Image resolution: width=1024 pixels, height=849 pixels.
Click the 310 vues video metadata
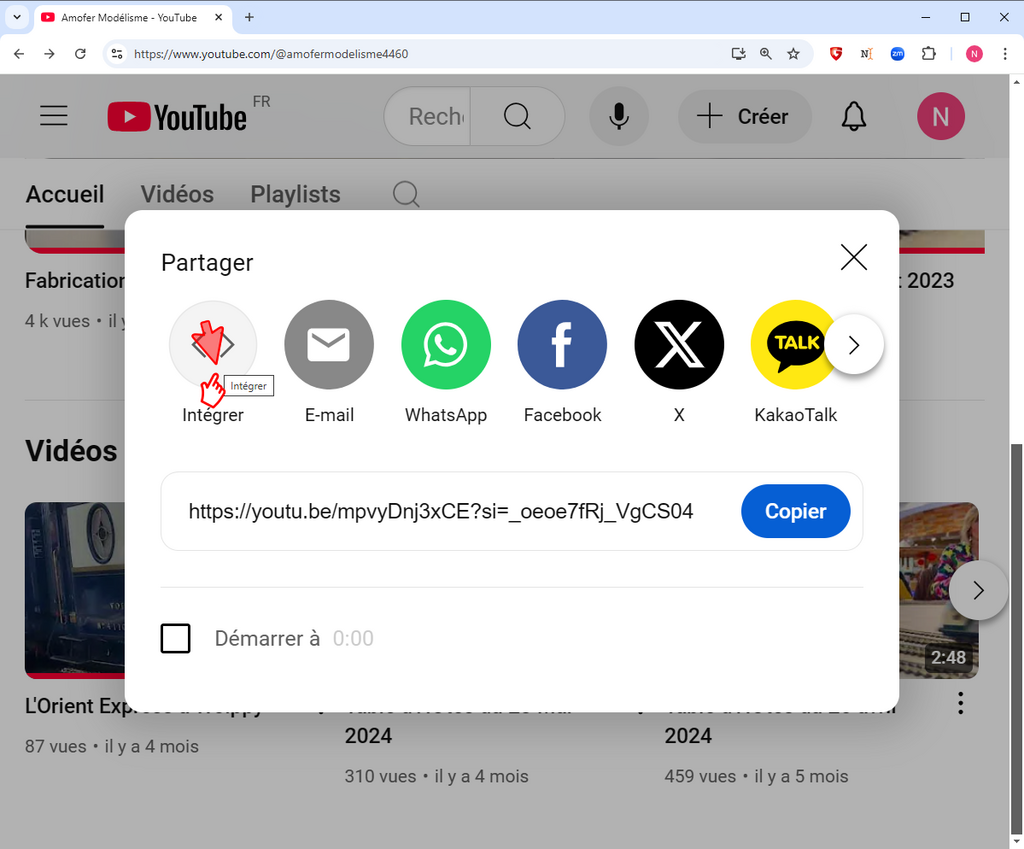pos(436,777)
